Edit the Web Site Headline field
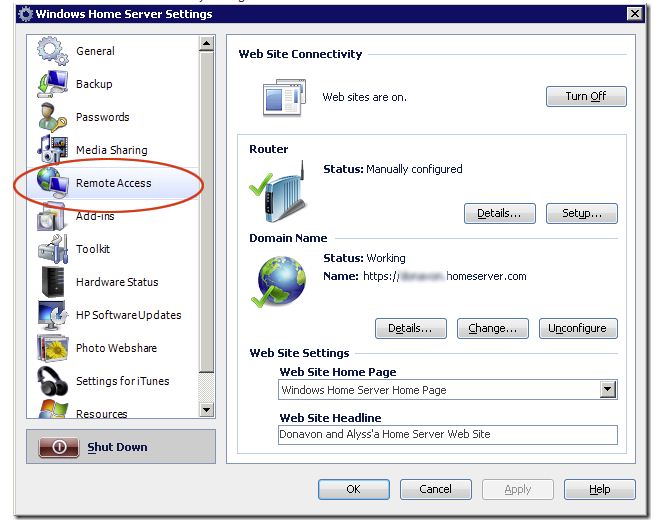 pyautogui.click(x=447, y=435)
